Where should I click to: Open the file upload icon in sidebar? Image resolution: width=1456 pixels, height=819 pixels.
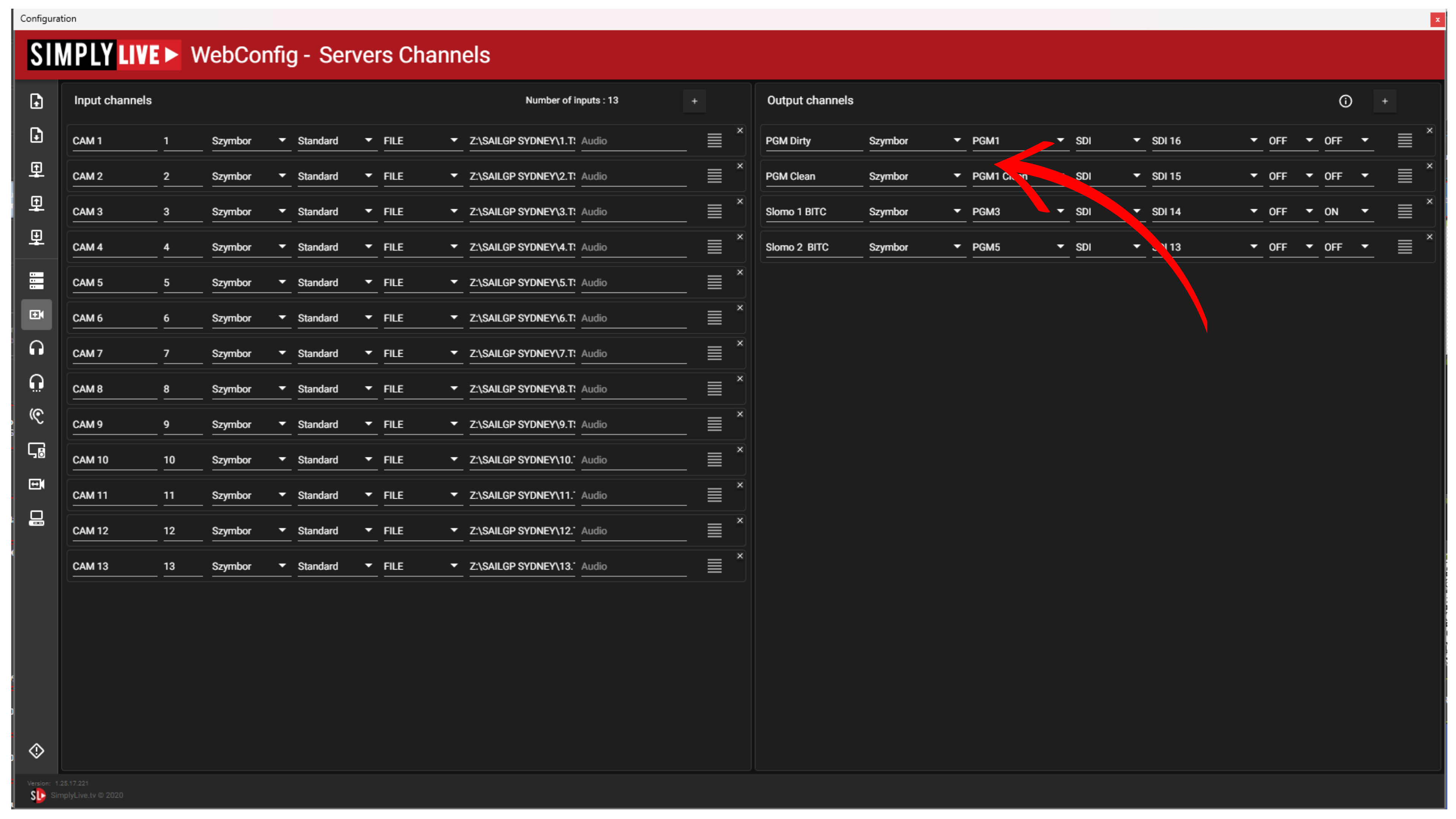coord(36,101)
